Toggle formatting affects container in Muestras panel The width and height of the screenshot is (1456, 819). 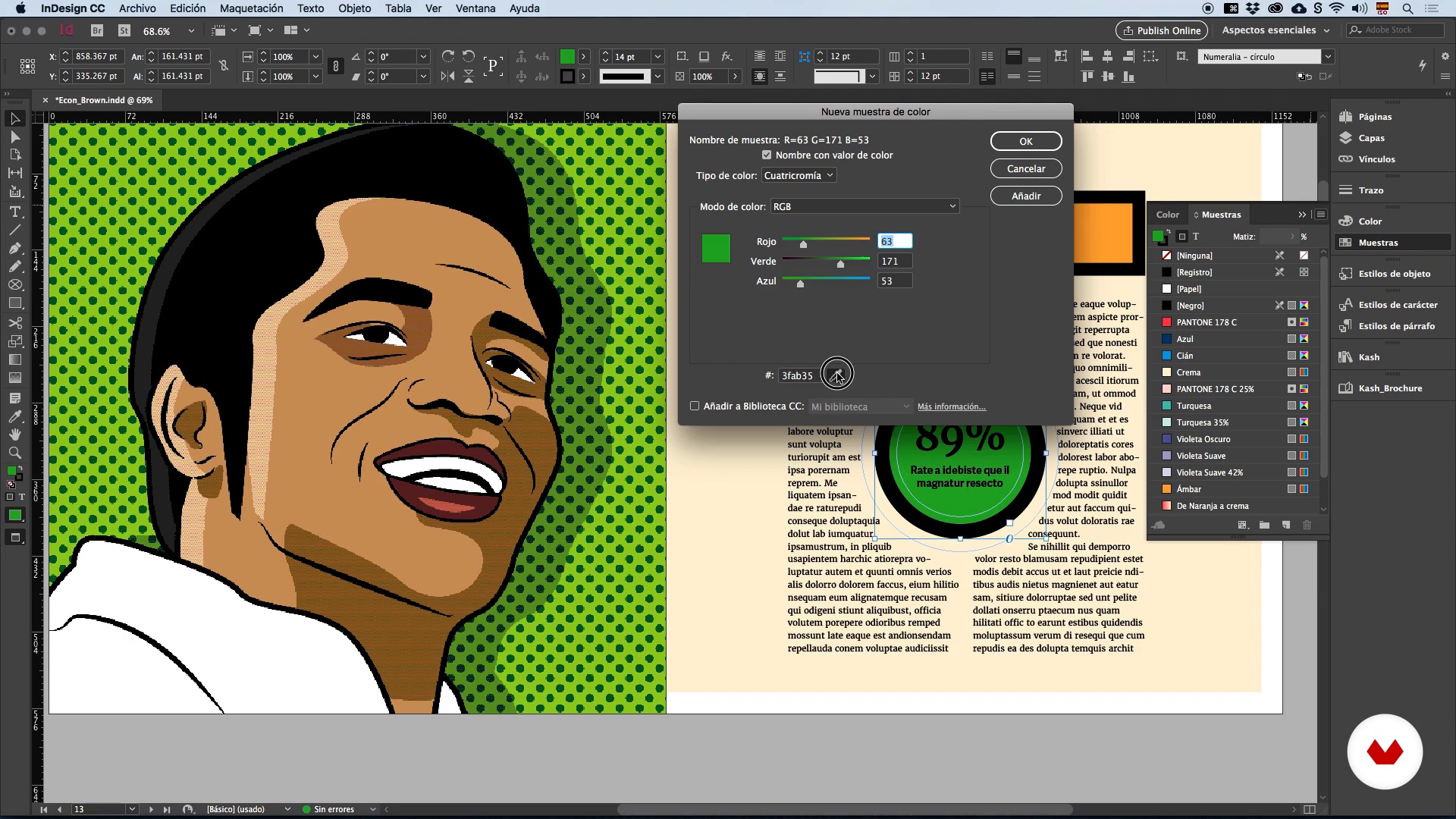(1181, 237)
